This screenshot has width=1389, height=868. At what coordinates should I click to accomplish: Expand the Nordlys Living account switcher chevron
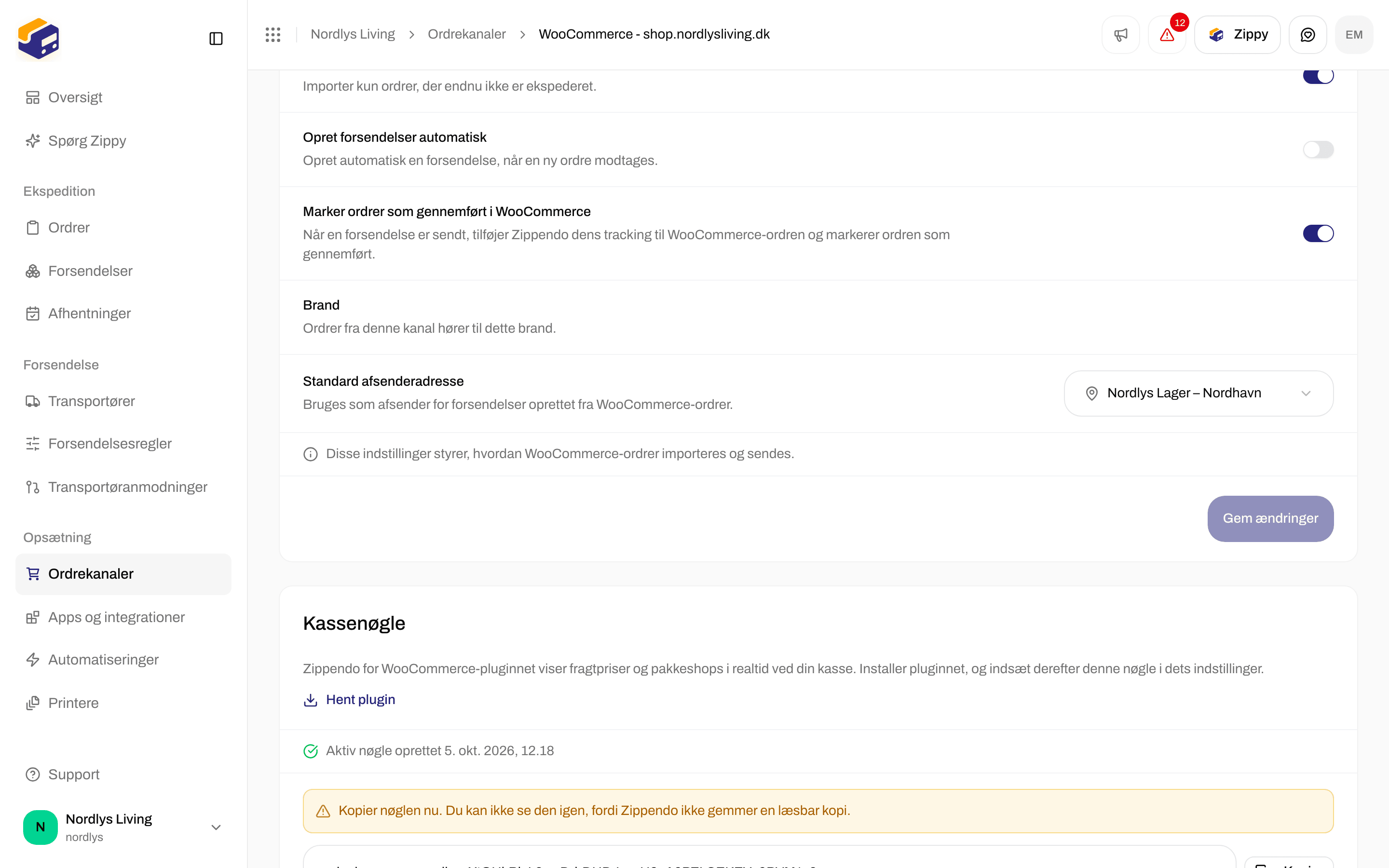point(216,827)
